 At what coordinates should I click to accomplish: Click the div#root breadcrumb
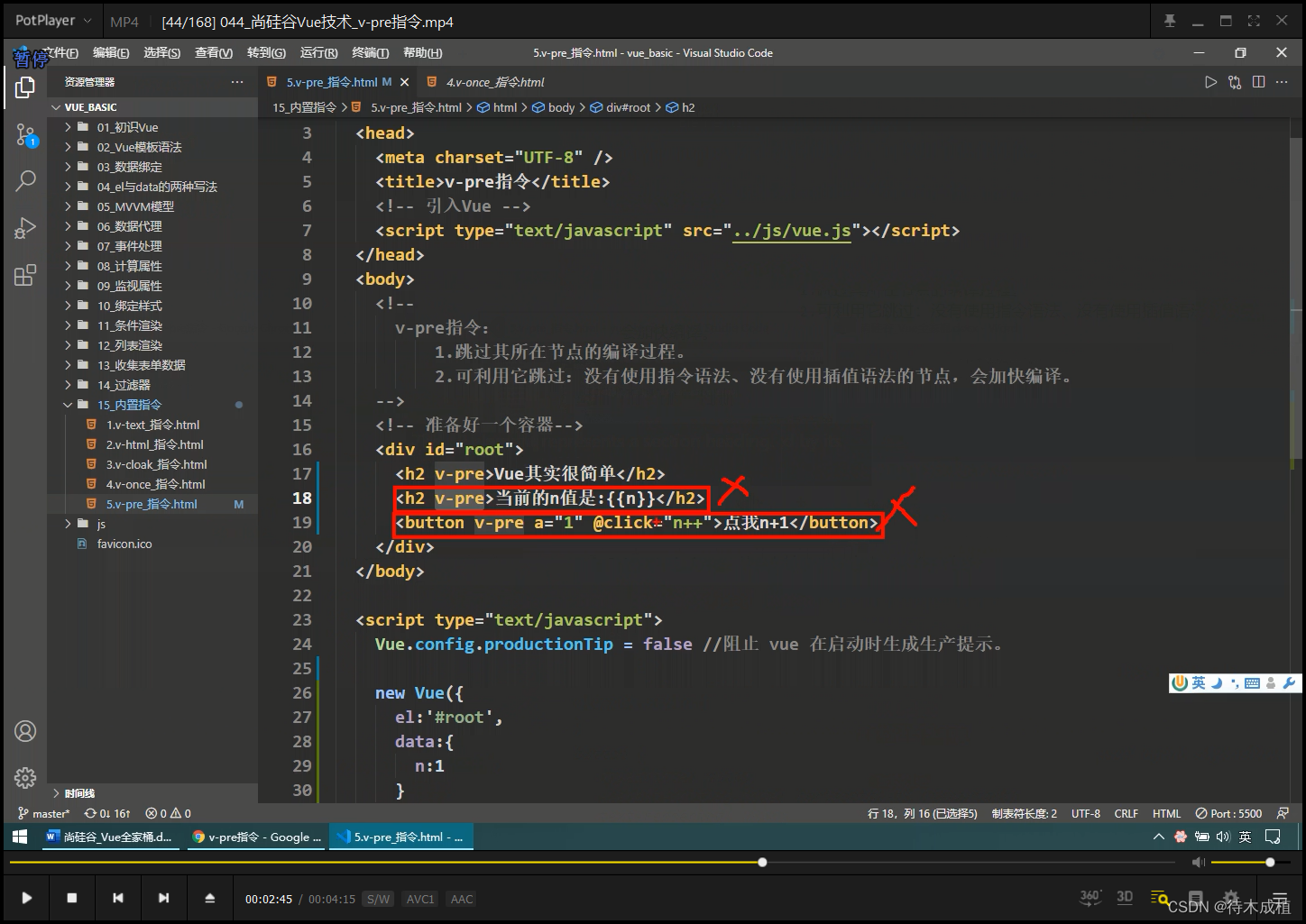pos(620,107)
